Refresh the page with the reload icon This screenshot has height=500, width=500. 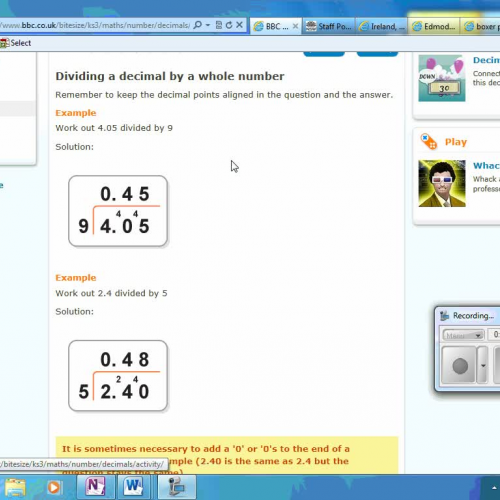point(229,25)
